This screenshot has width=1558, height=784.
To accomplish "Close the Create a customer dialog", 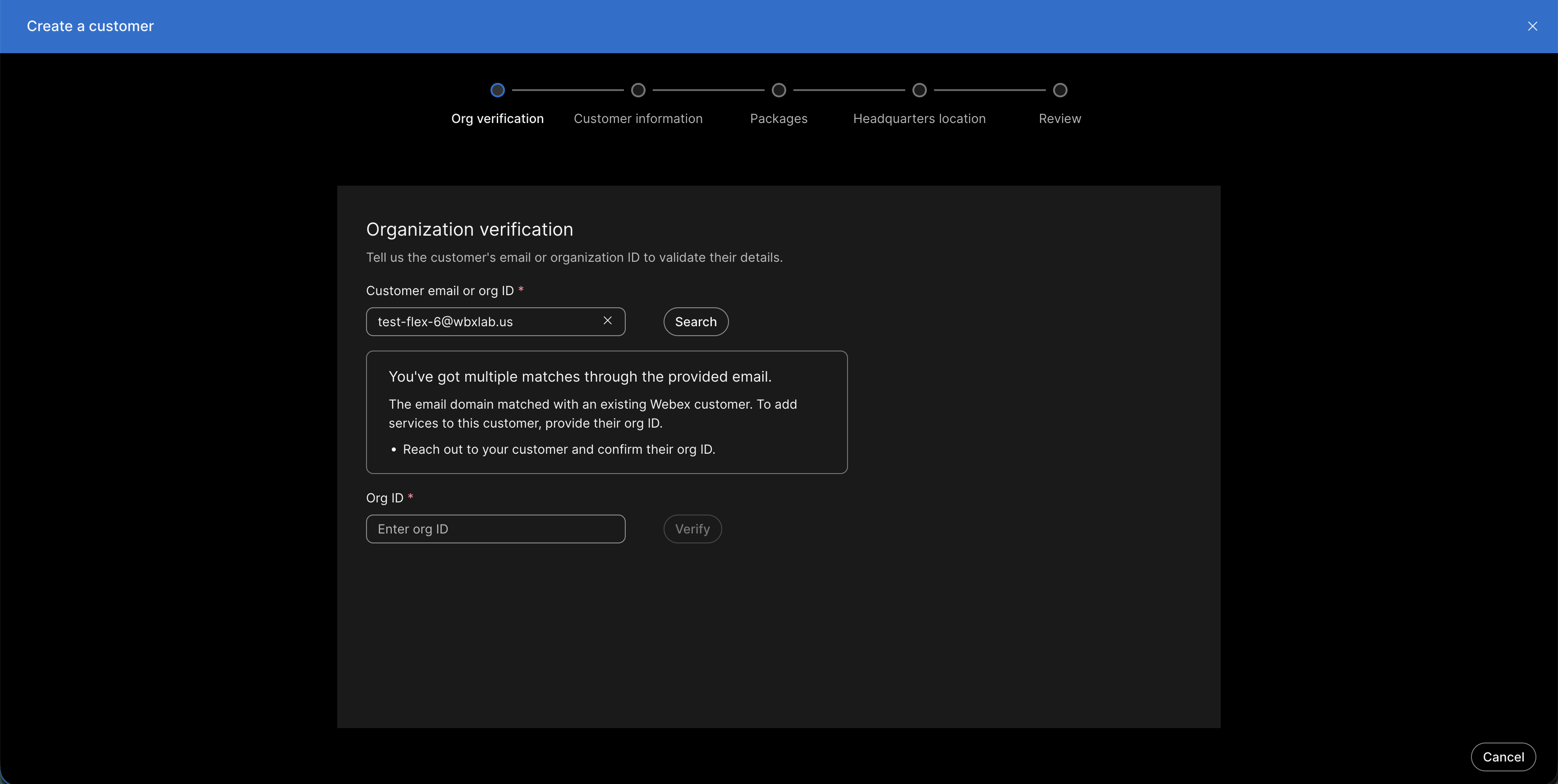I will (x=1533, y=26).
